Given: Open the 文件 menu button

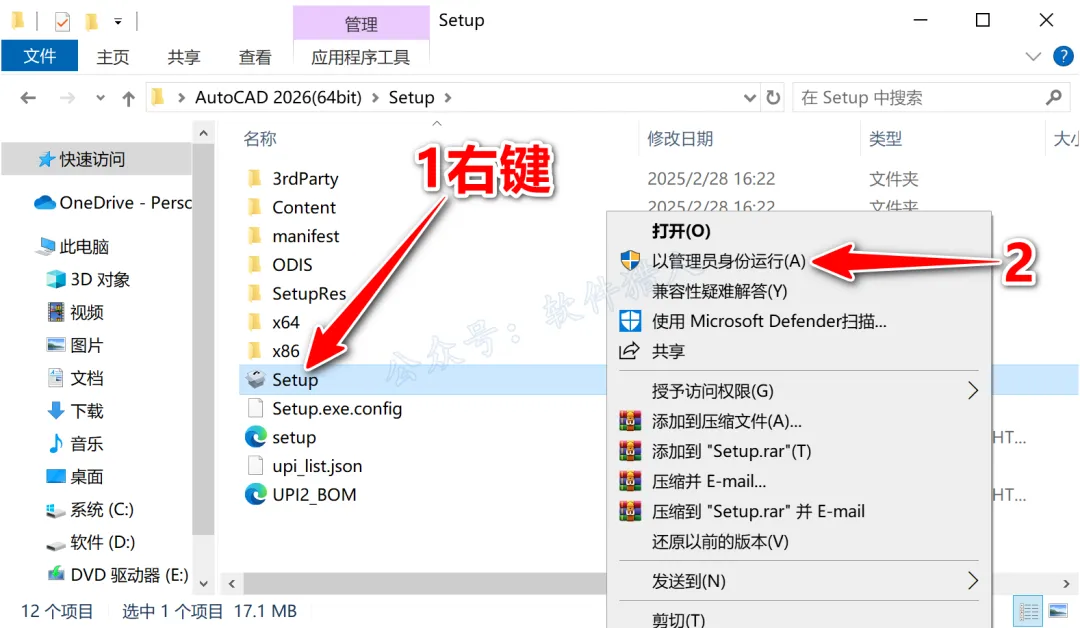Looking at the screenshot, I should 39,56.
